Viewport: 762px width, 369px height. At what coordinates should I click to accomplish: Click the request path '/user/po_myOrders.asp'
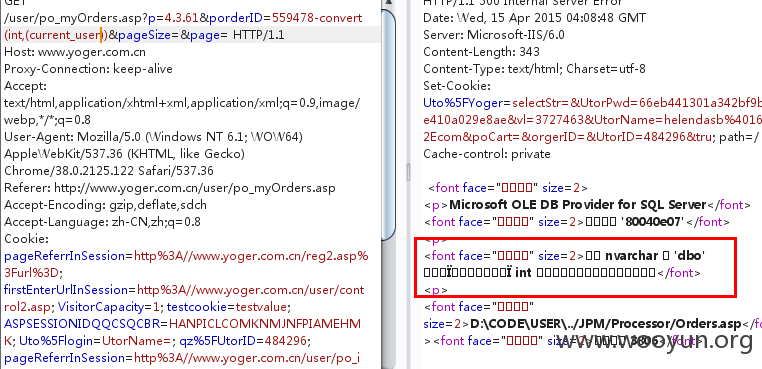pyautogui.click(x=73, y=18)
